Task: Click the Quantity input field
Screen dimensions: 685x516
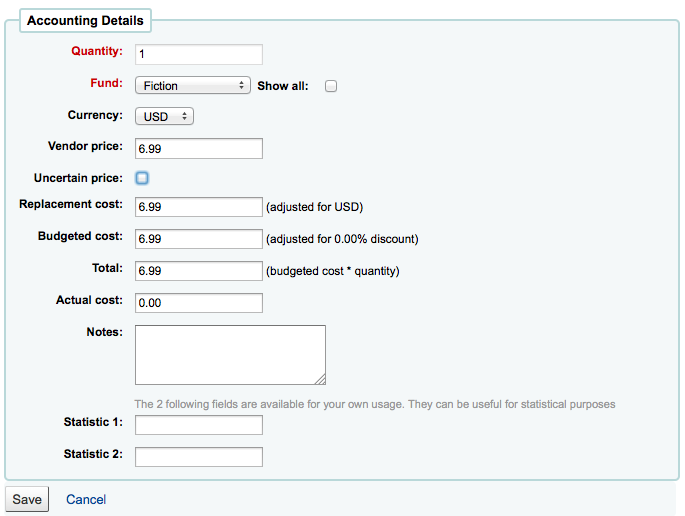Action: (x=199, y=54)
